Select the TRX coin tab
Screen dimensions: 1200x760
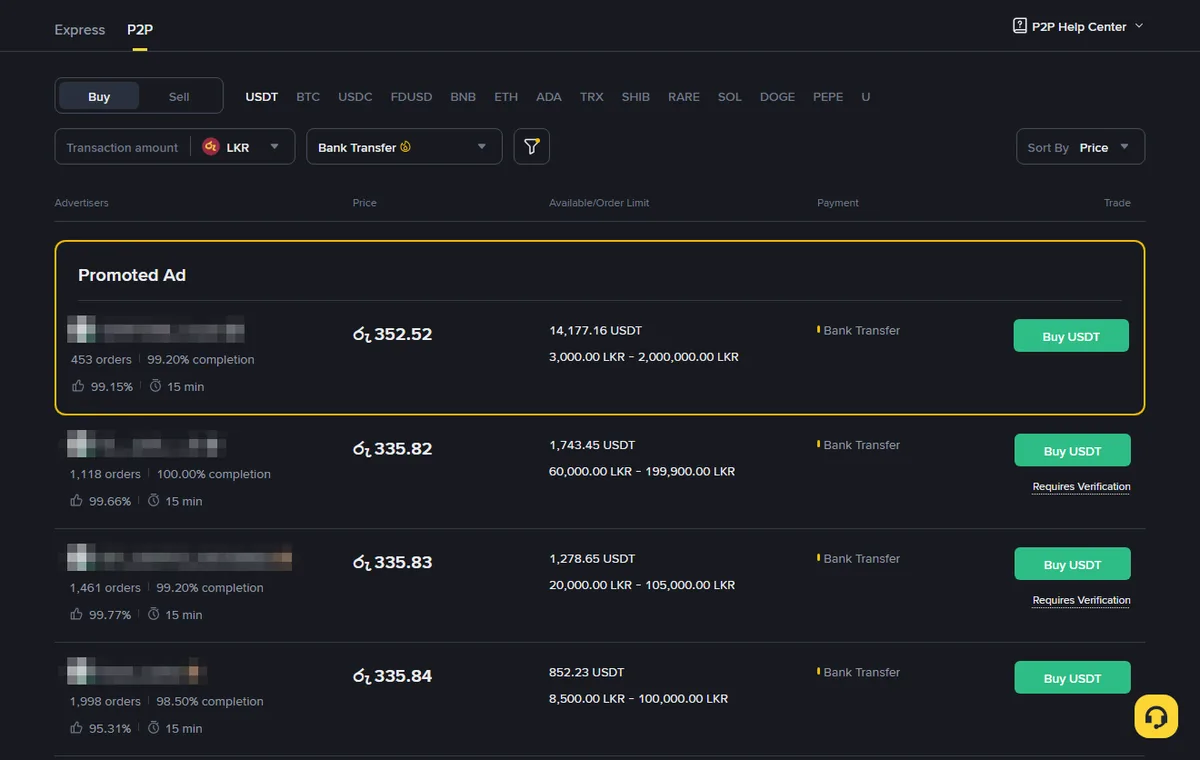(x=592, y=97)
